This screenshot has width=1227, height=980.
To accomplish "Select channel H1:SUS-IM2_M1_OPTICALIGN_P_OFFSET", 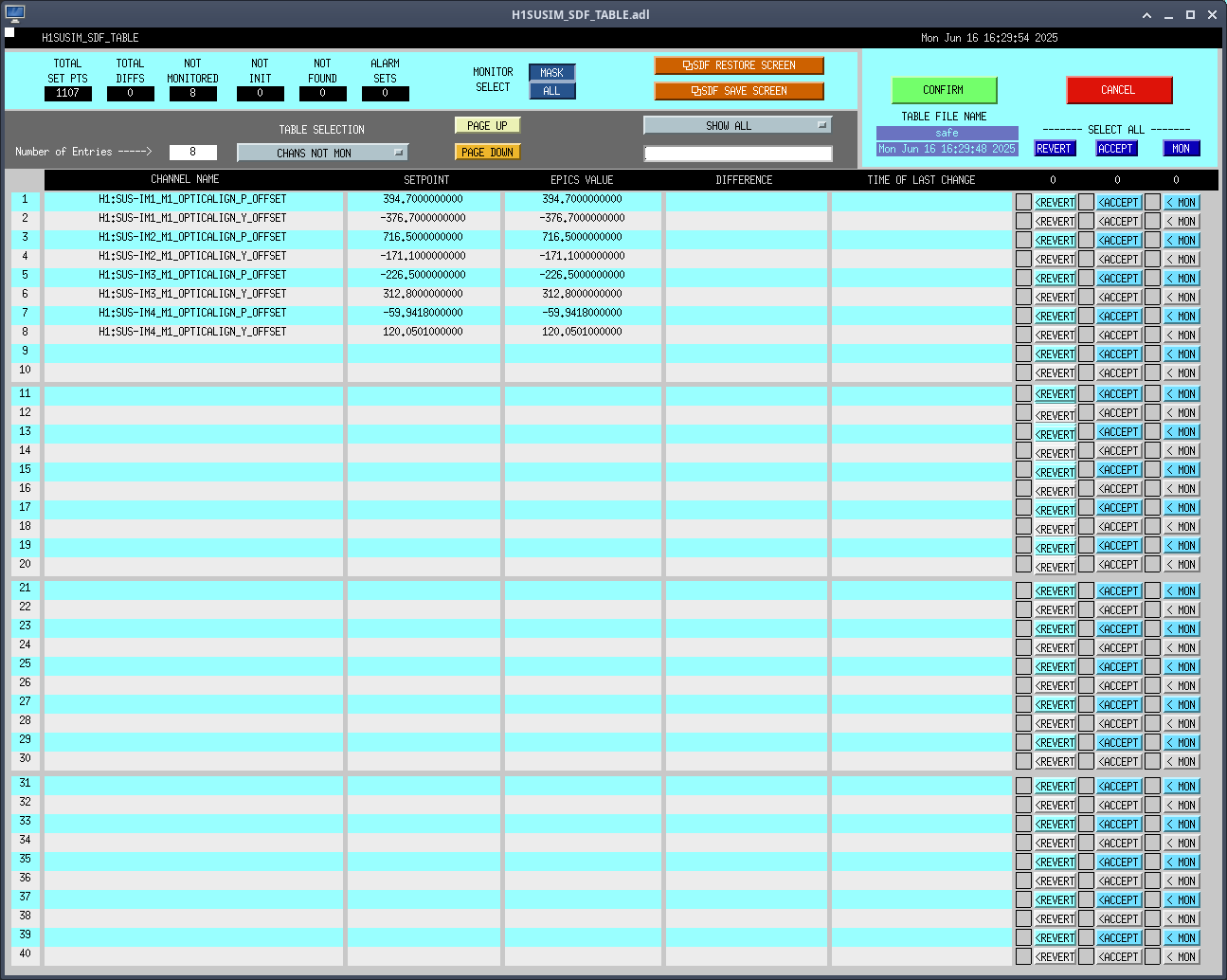I will pos(193,238).
